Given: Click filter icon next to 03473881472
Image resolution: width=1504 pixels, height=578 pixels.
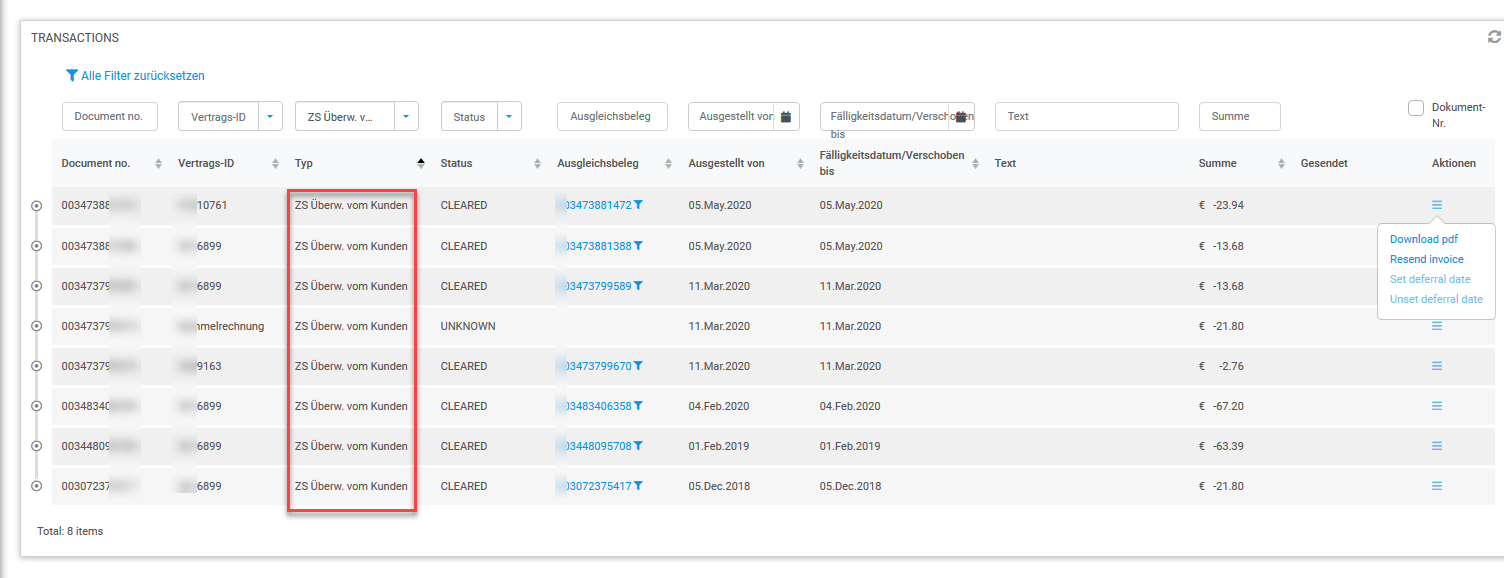Looking at the screenshot, I should pyautogui.click(x=638, y=205).
